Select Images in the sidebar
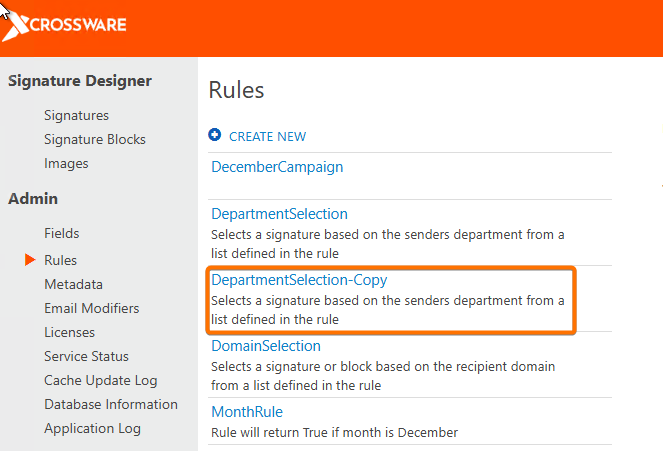This screenshot has width=663, height=451. (x=66, y=164)
